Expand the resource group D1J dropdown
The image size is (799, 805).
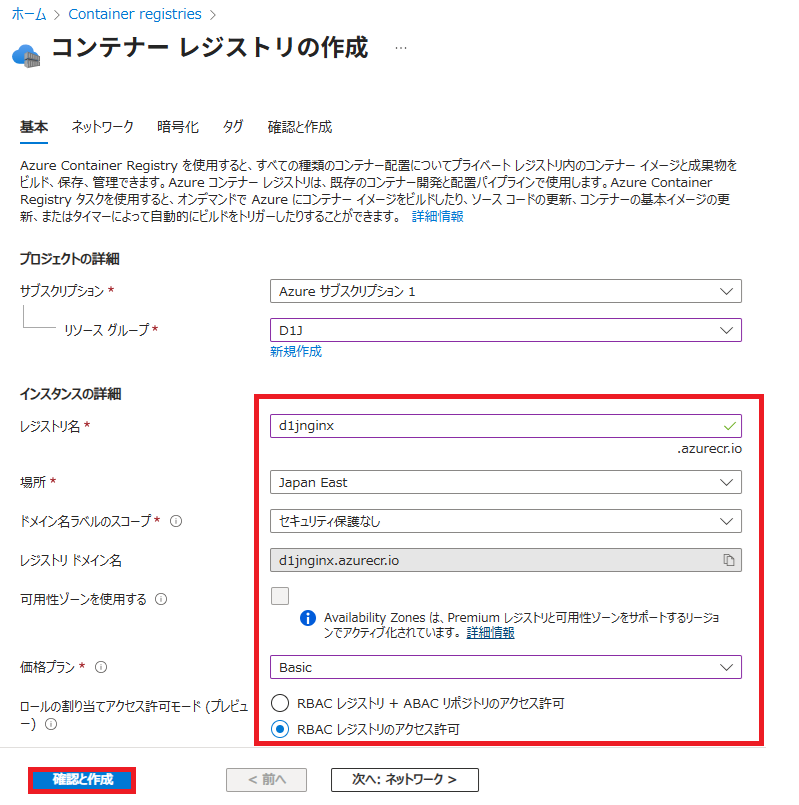505,330
